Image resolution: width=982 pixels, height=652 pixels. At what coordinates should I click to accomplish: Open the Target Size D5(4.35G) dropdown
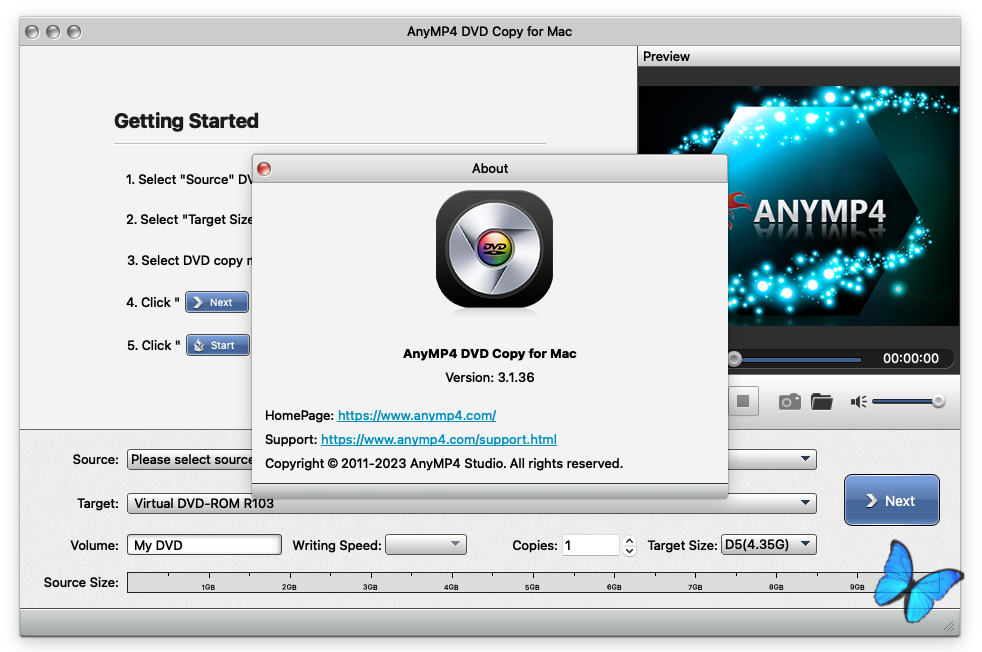pyautogui.click(x=768, y=545)
